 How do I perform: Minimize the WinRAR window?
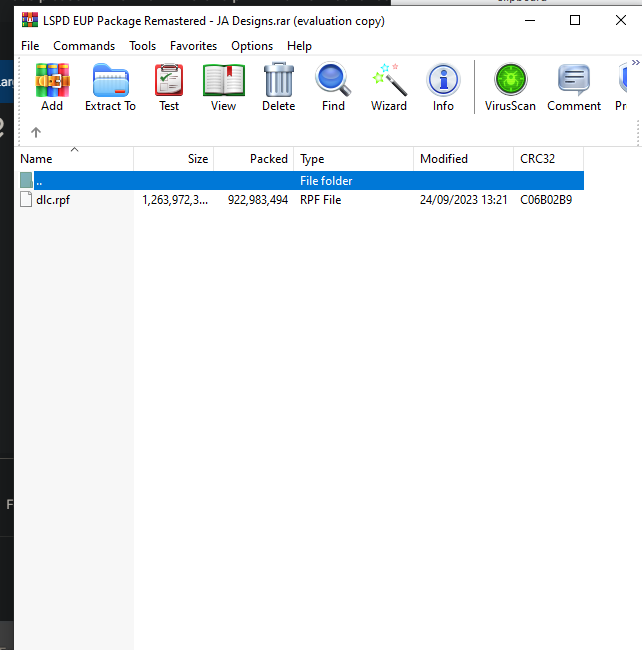click(x=530, y=20)
